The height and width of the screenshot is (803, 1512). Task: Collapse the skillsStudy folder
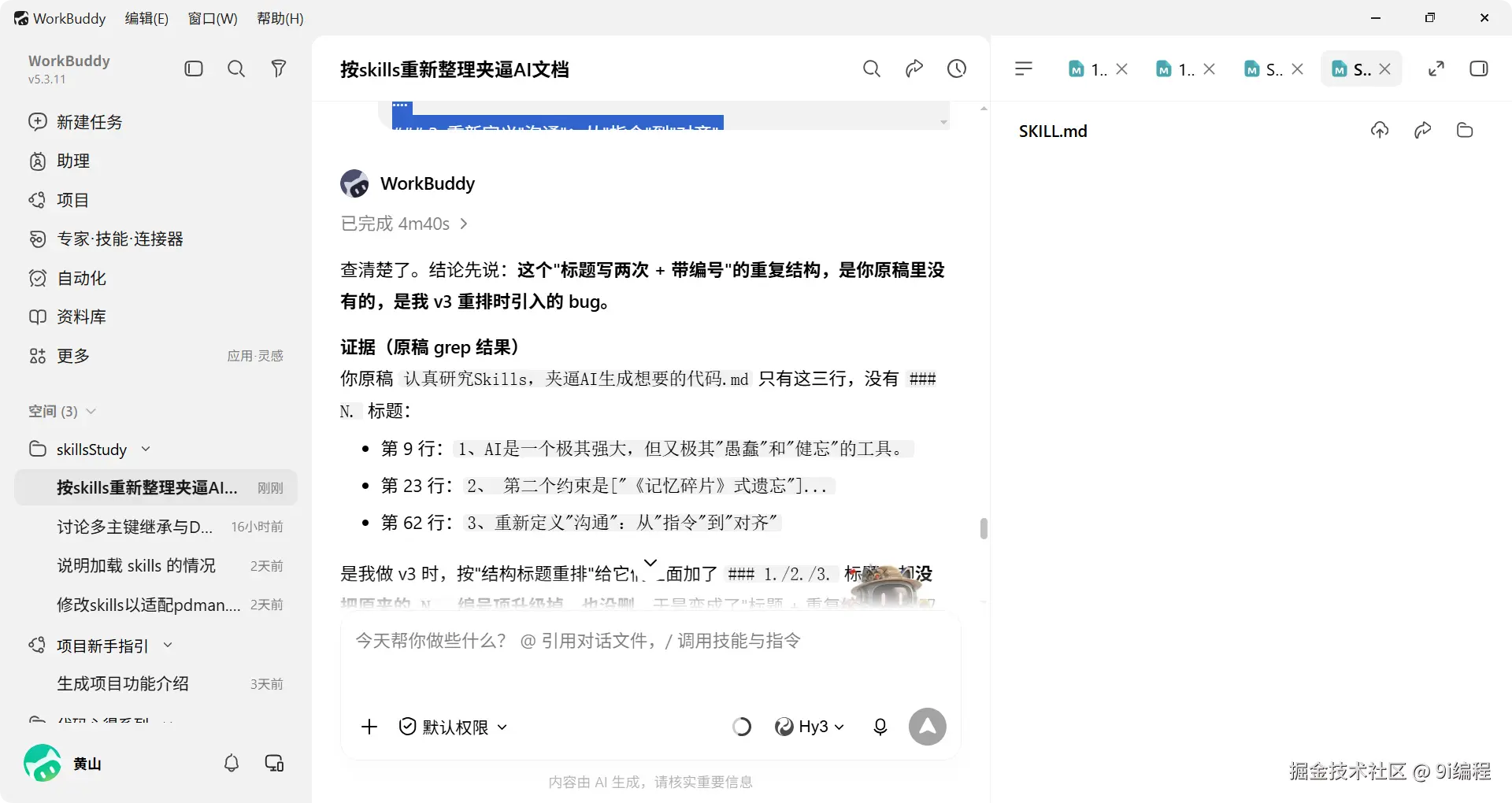click(x=146, y=450)
